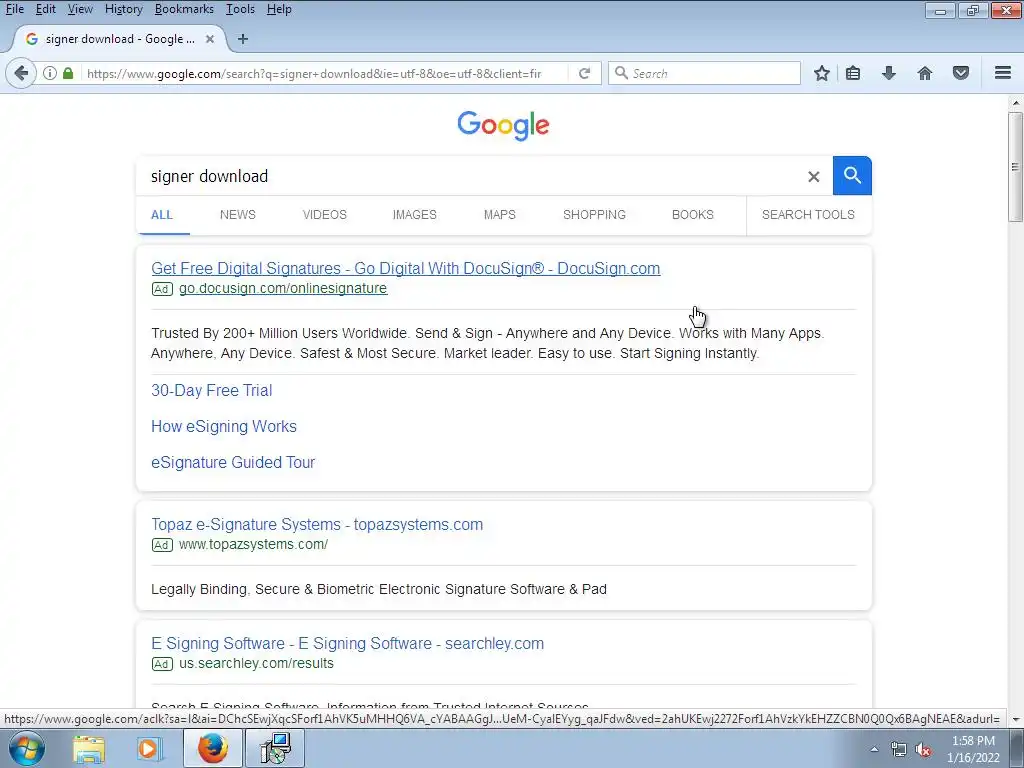Open the View menu
This screenshot has width=1024, height=768.
pyautogui.click(x=80, y=9)
